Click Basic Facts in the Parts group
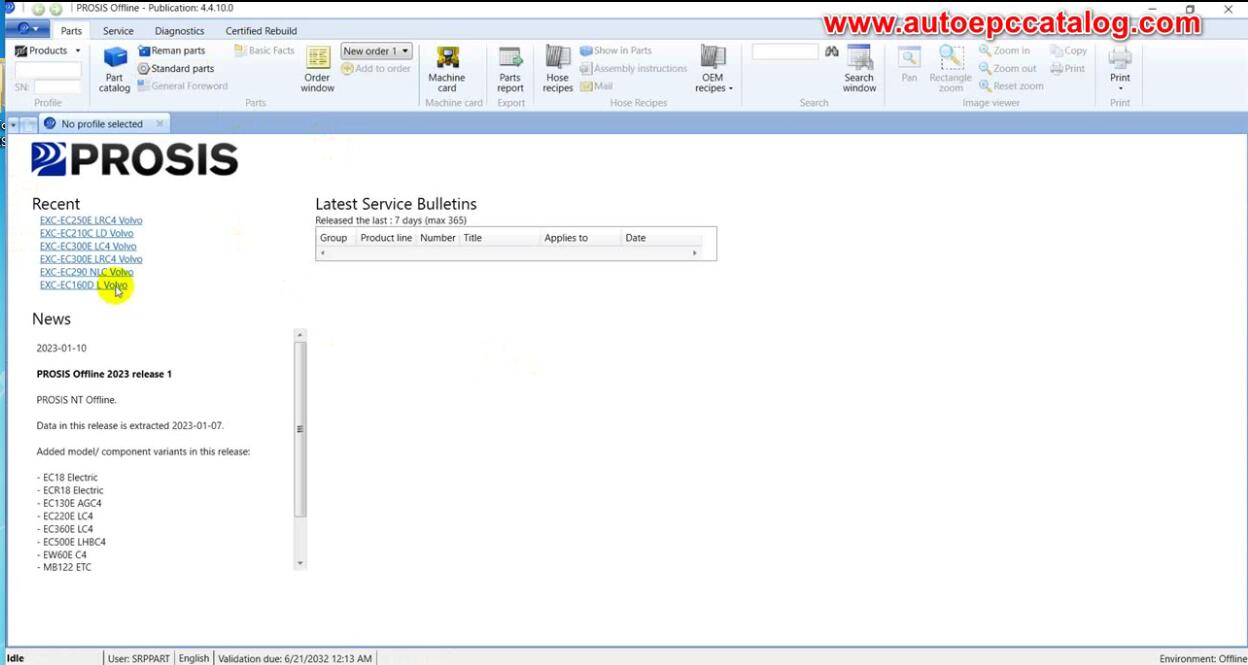 (264, 51)
